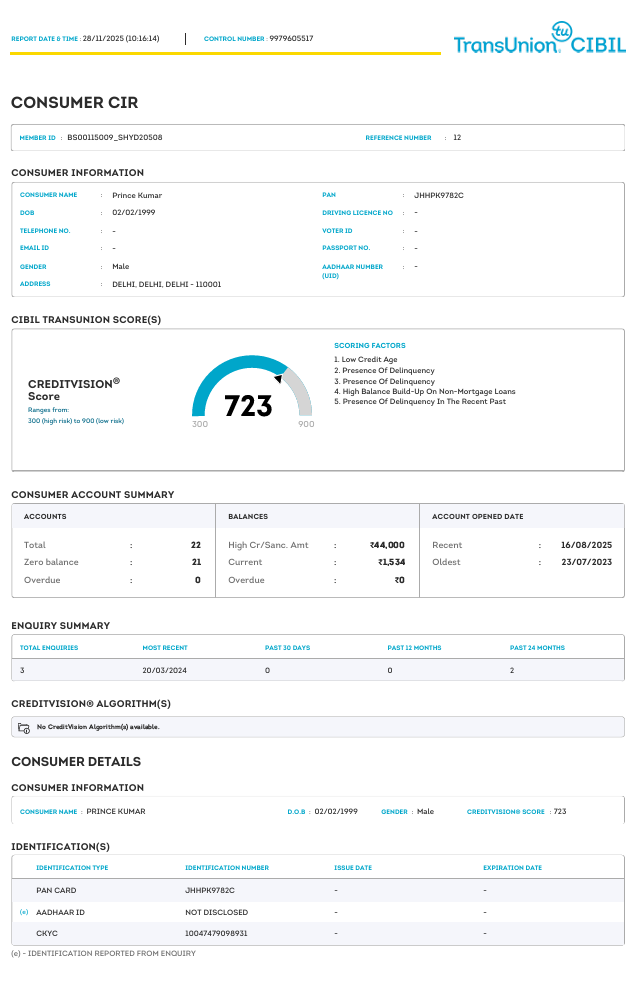Click the TransUnion CIBIL logo
The image size is (635, 981).
[539, 41]
